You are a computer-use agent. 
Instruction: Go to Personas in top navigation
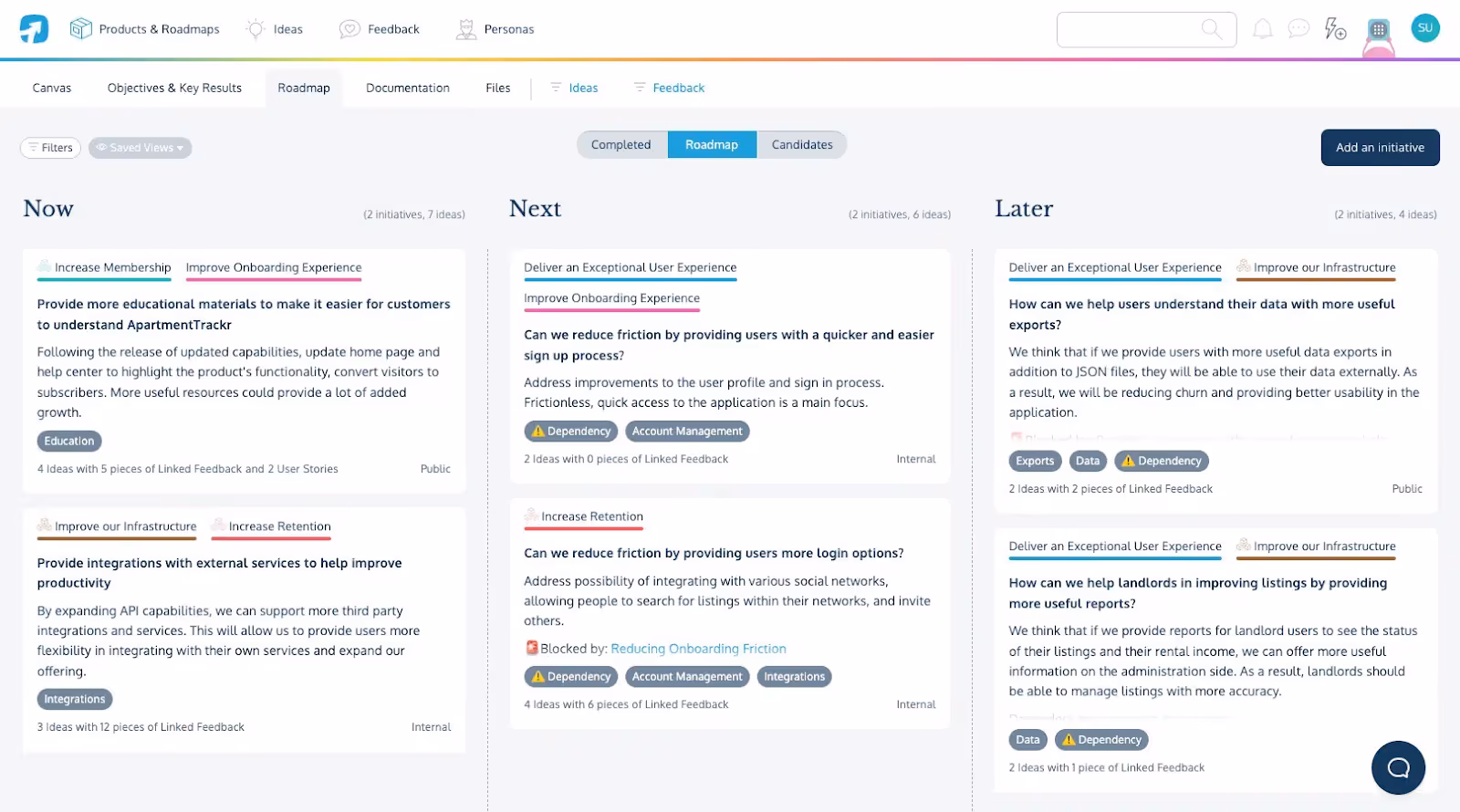tap(509, 29)
